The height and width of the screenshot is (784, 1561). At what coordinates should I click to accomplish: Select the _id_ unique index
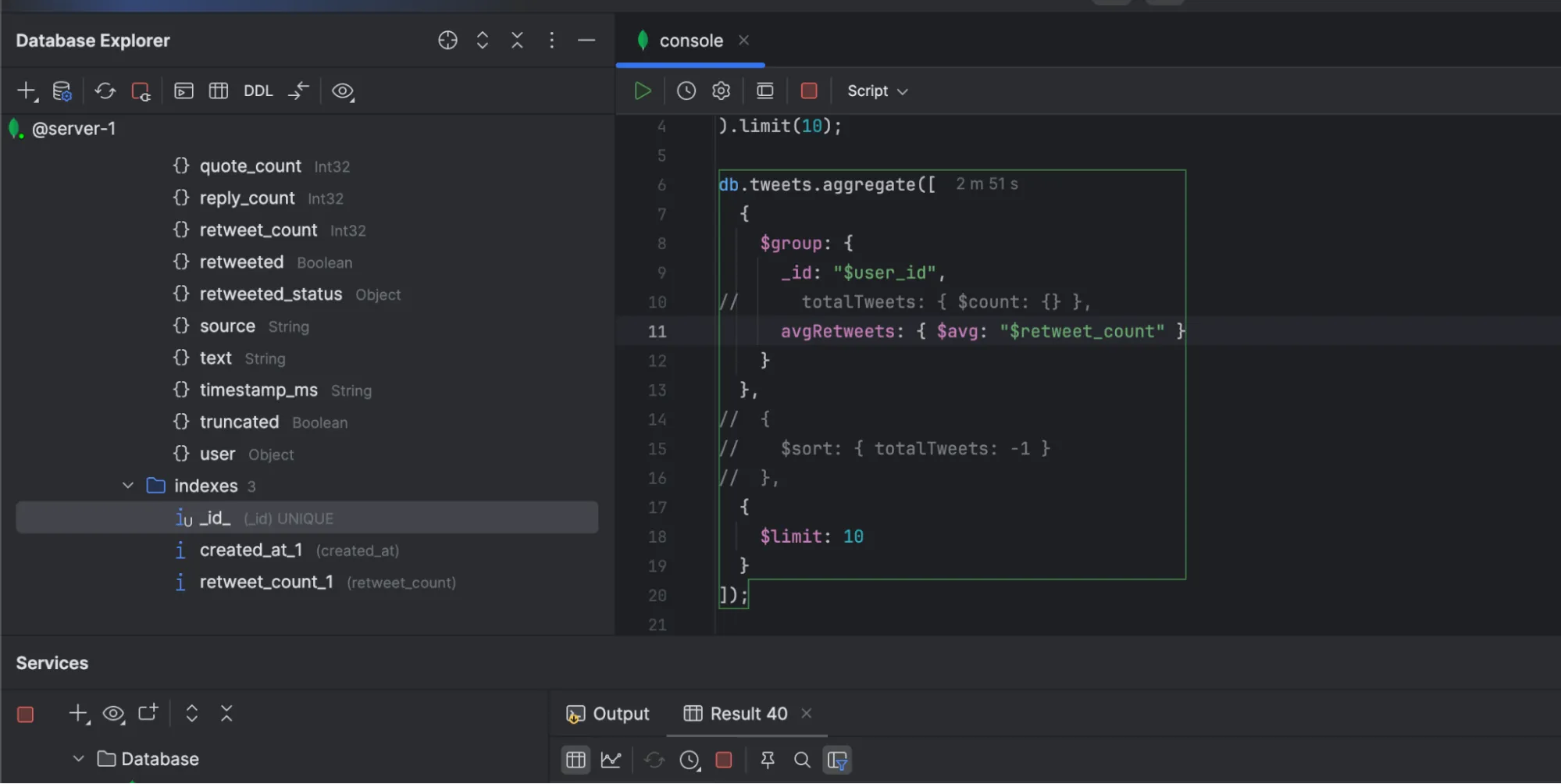click(307, 518)
